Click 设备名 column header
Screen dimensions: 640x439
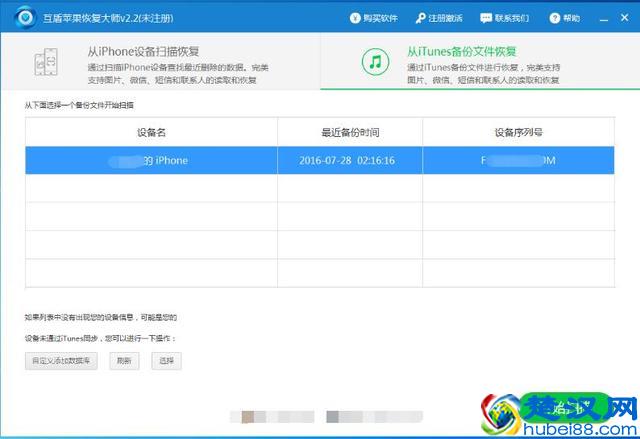click(x=151, y=132)
